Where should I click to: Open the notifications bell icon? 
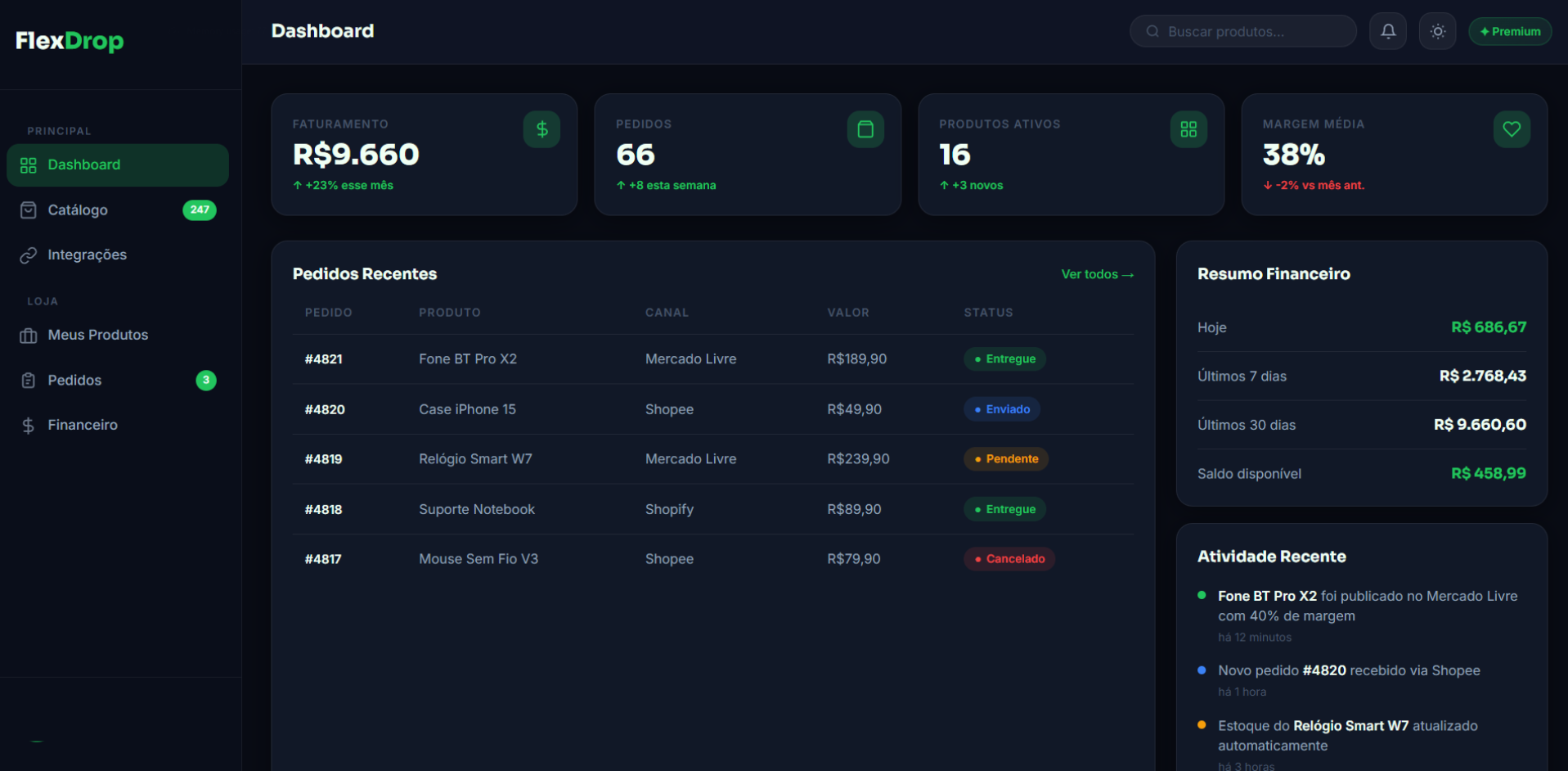click(1387, 30)
